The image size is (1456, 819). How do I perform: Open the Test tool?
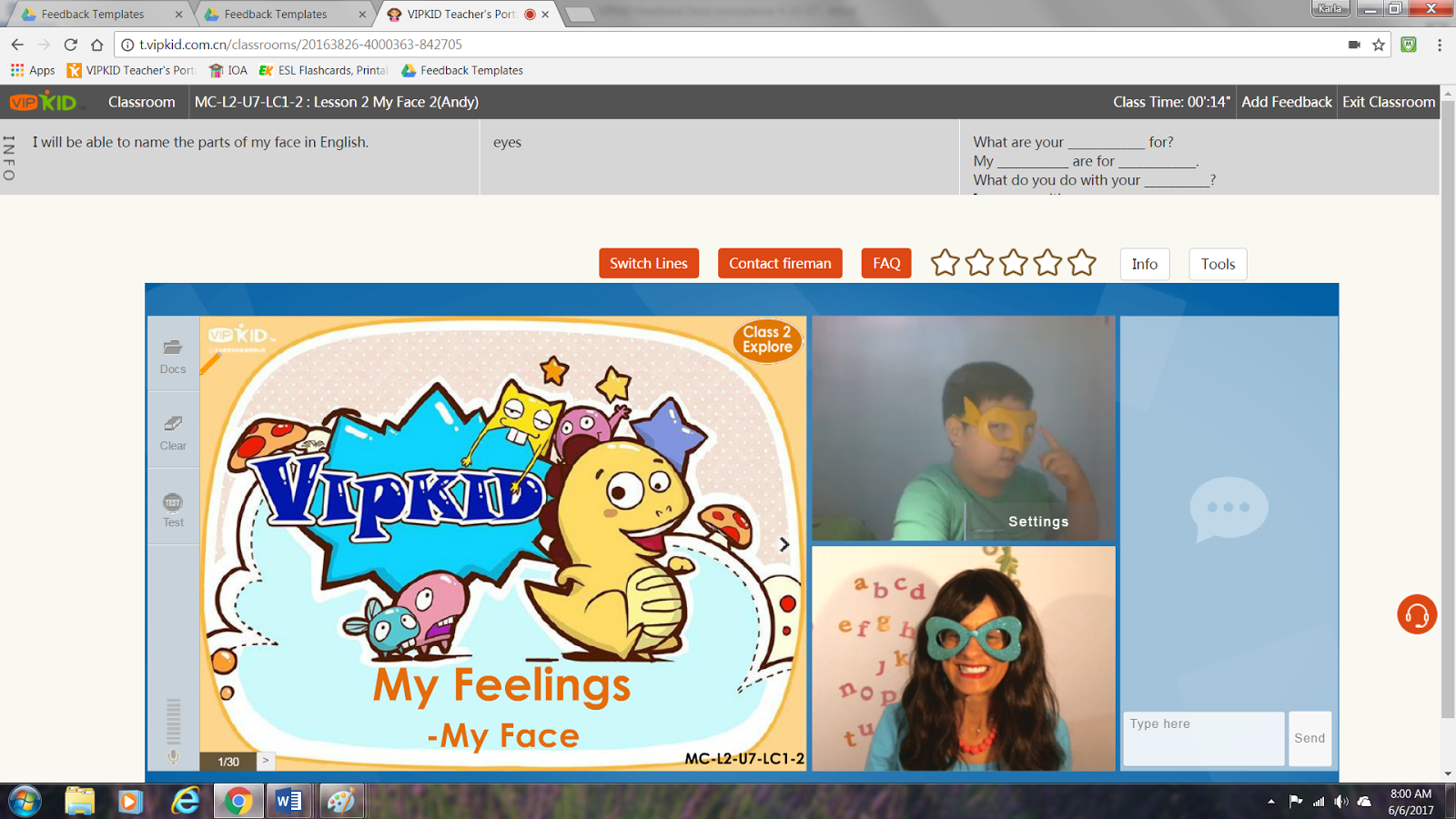(173, 509)
